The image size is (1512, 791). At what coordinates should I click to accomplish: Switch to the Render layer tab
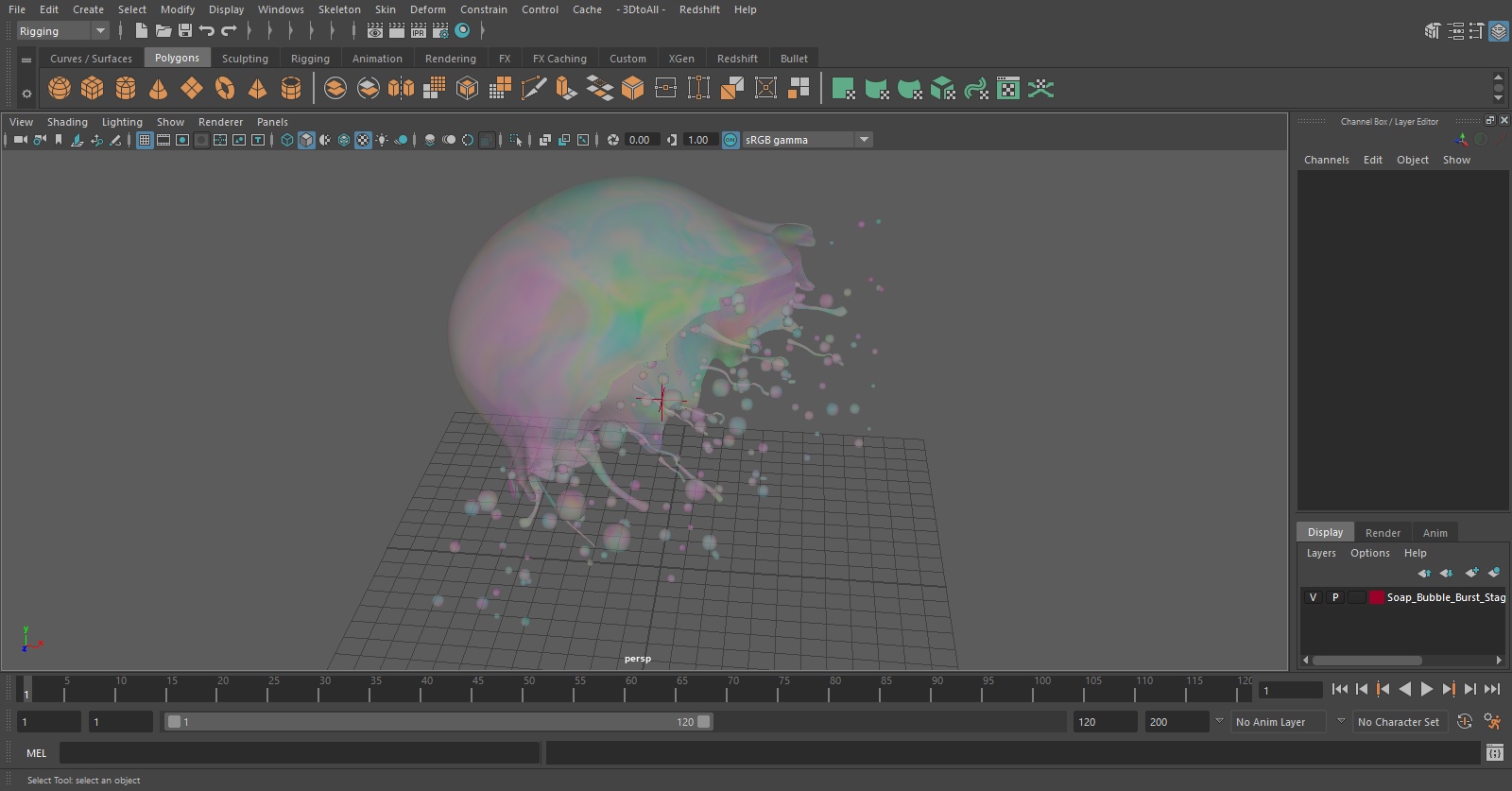point(1383,533)
